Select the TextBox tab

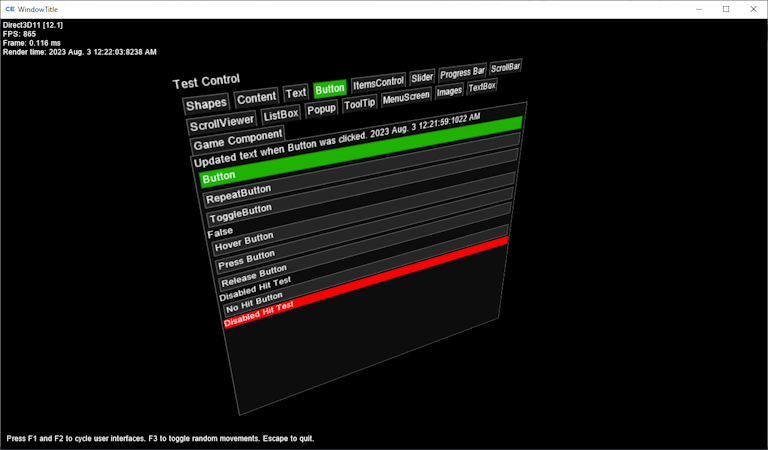[482, 87]
